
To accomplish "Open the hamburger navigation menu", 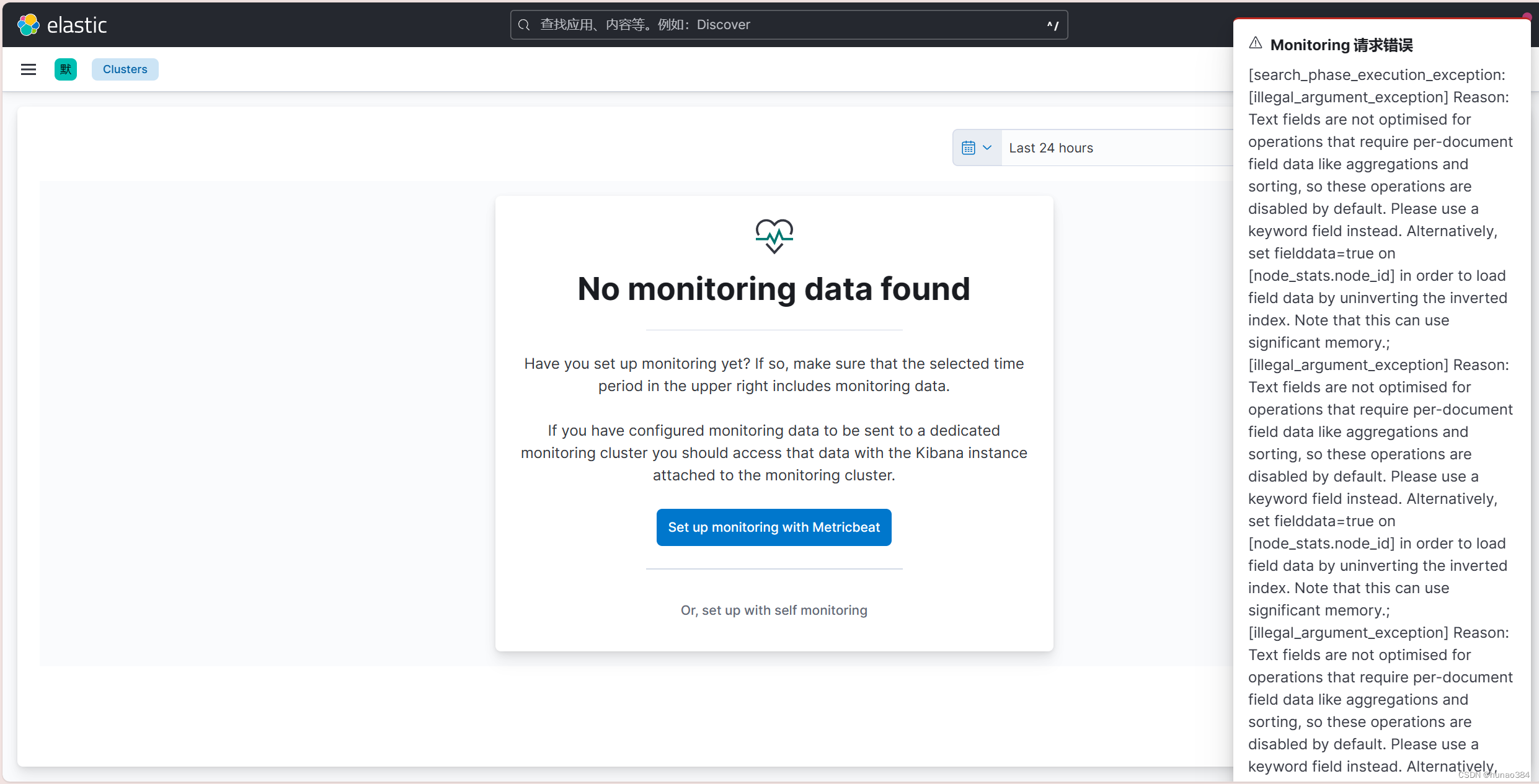I will click(29, 69).
